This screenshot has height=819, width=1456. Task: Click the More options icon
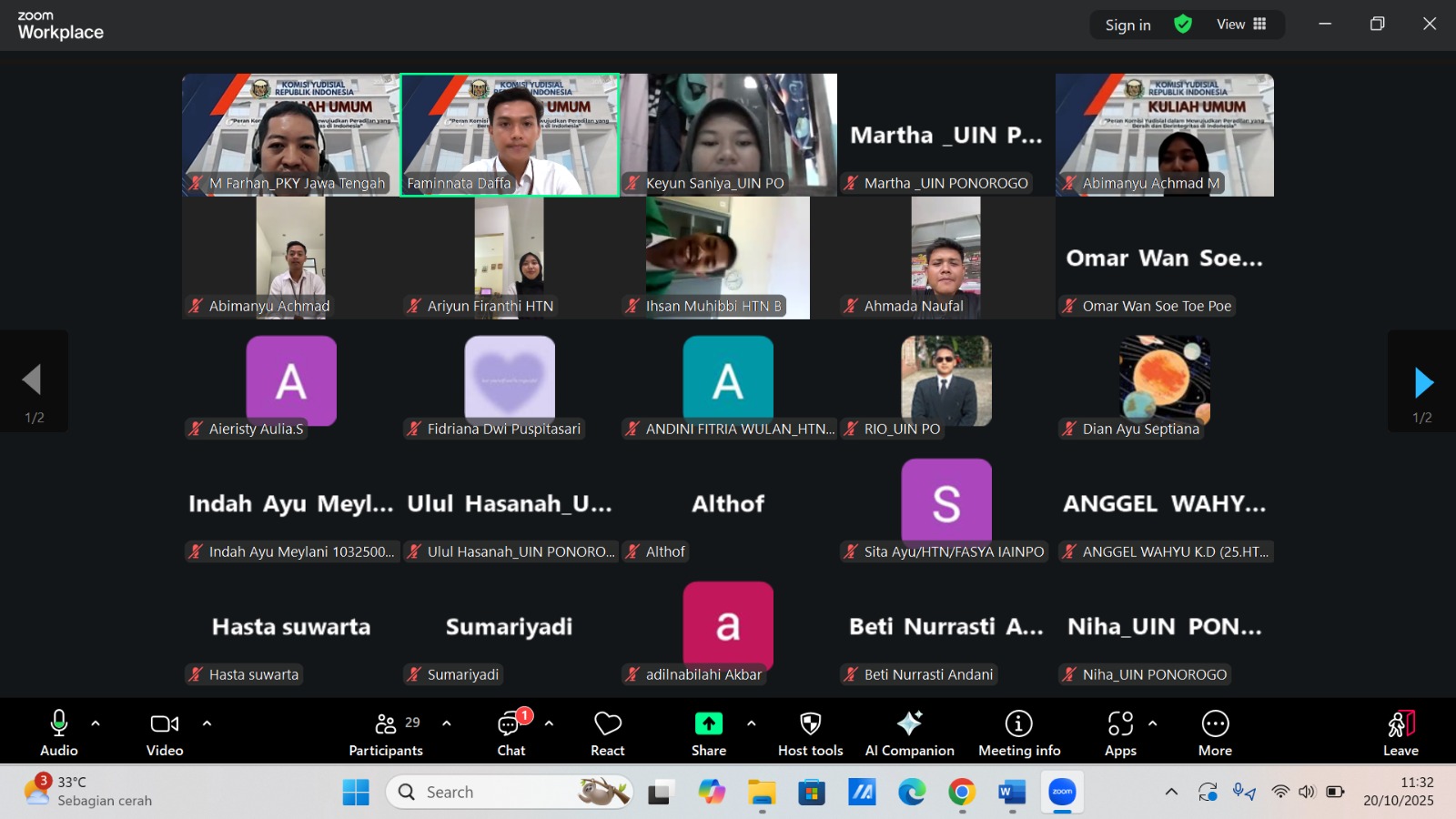(x=1215, y=733)
